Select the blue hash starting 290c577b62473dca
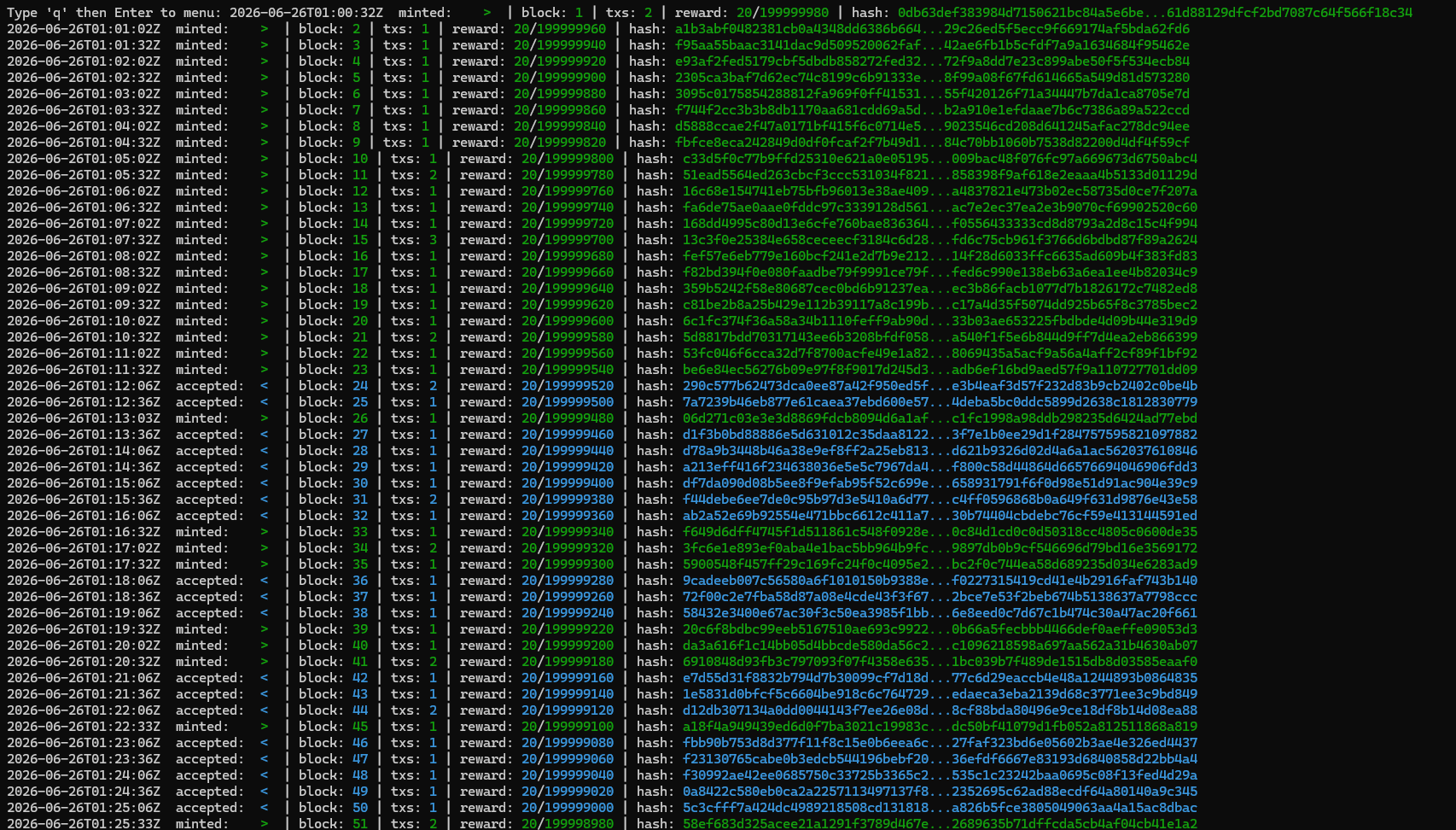The width and height of the screenshot is (1456, 830). [x=940, y=386]
